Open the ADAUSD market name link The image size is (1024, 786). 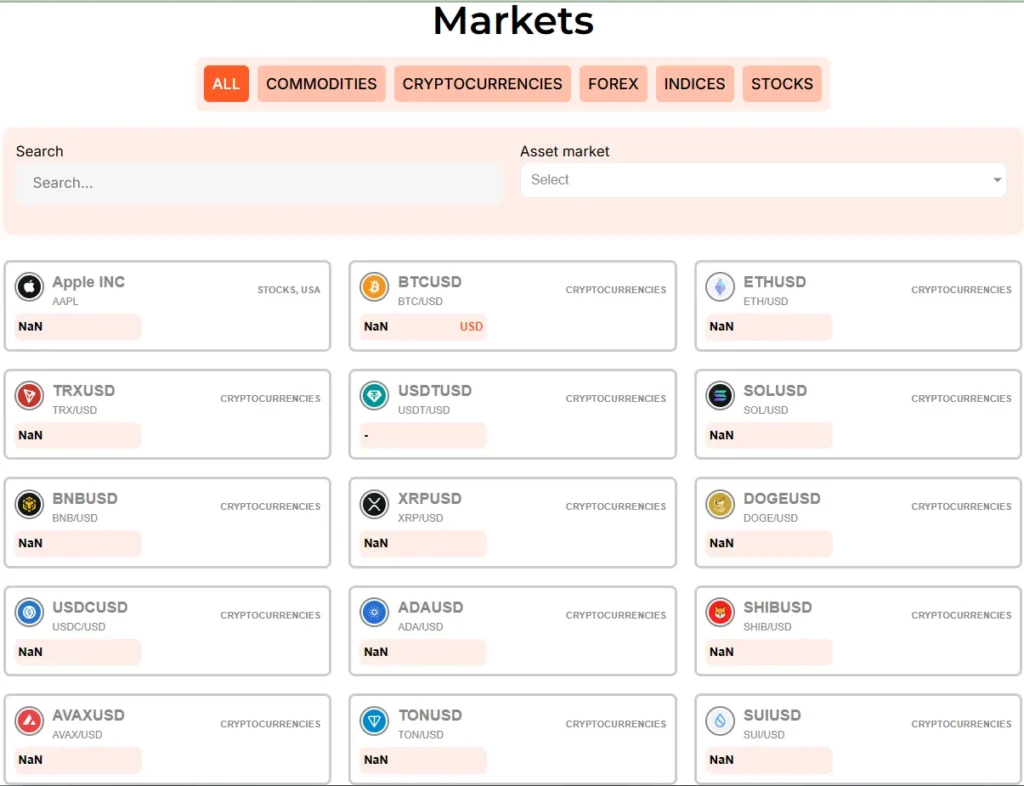coord(430,607)
